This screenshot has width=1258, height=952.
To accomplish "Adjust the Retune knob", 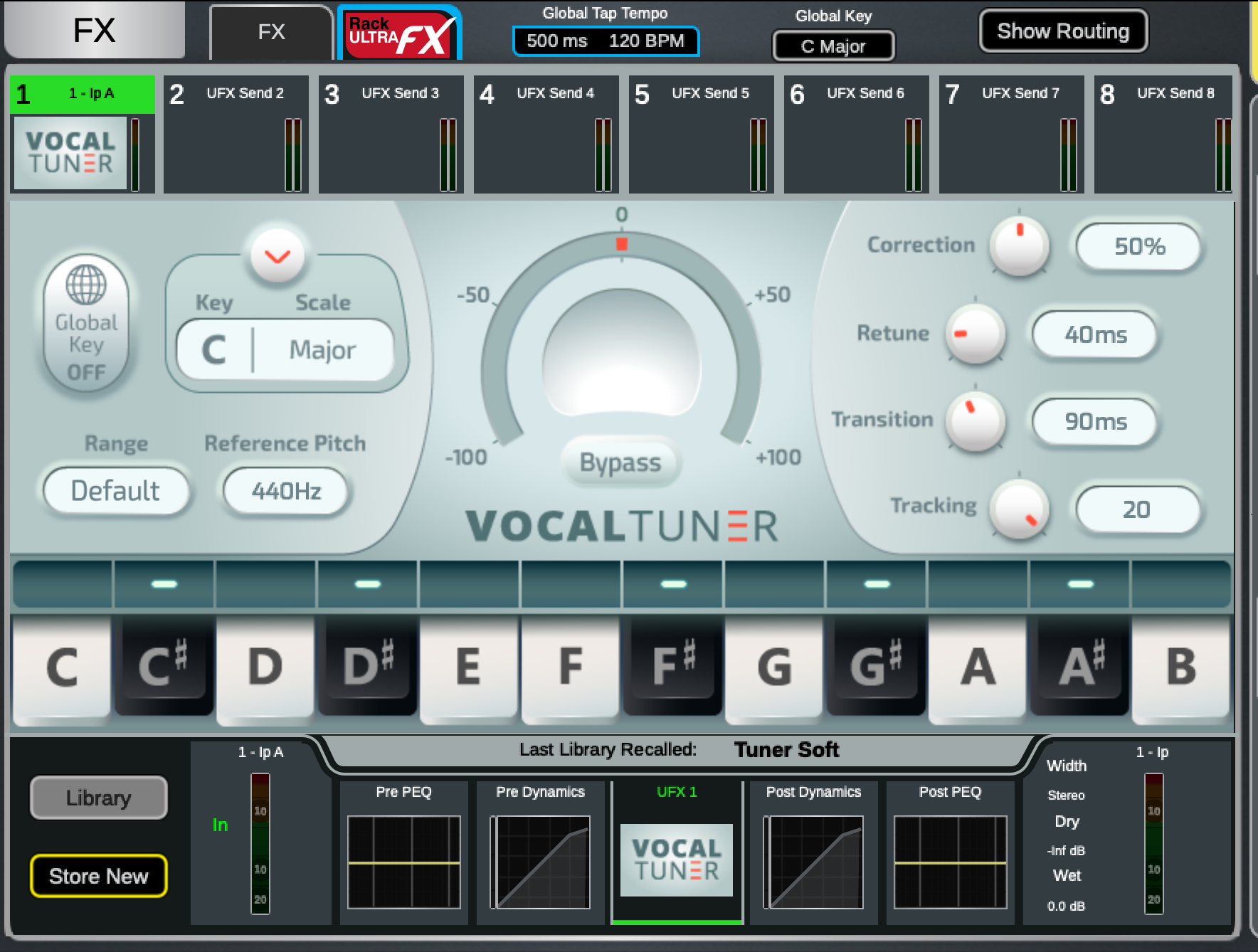I will click(x=975, y=334).
